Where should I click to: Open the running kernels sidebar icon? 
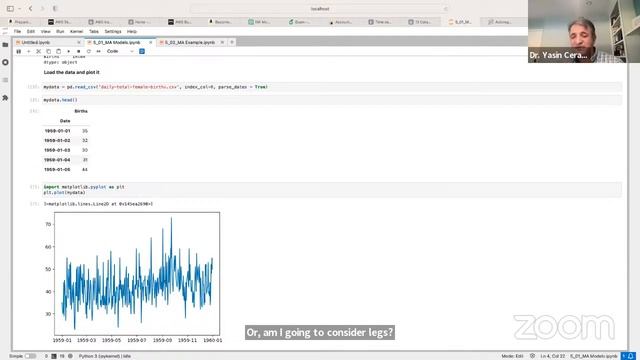pos(5,62)
